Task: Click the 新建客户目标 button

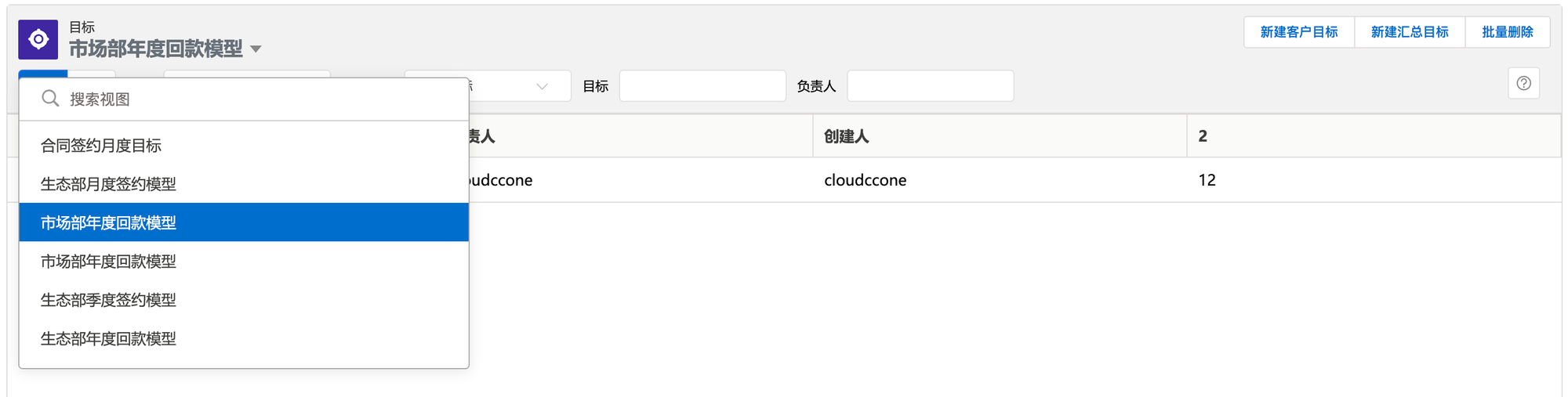Action: (1298, 32)
